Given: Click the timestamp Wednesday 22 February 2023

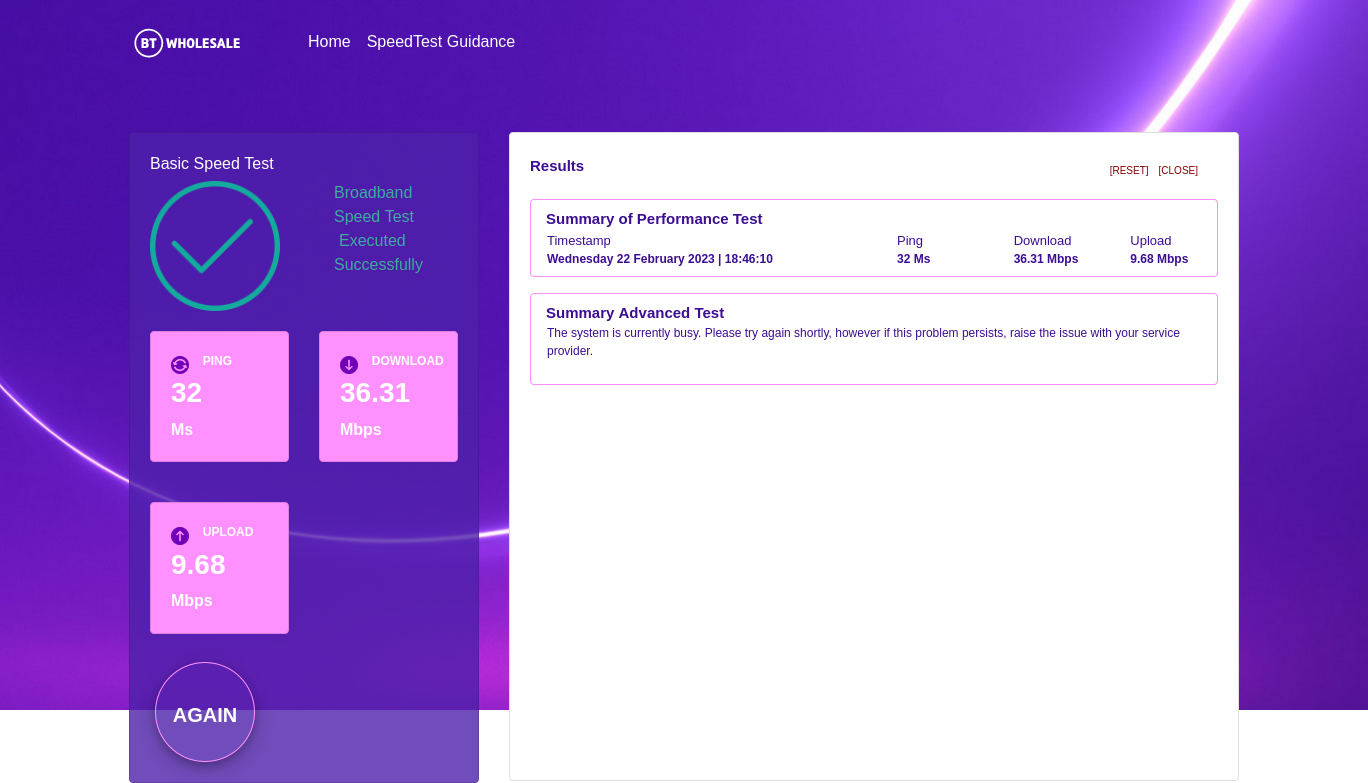Looking at the screenshot, I should (x=660, y=259).
